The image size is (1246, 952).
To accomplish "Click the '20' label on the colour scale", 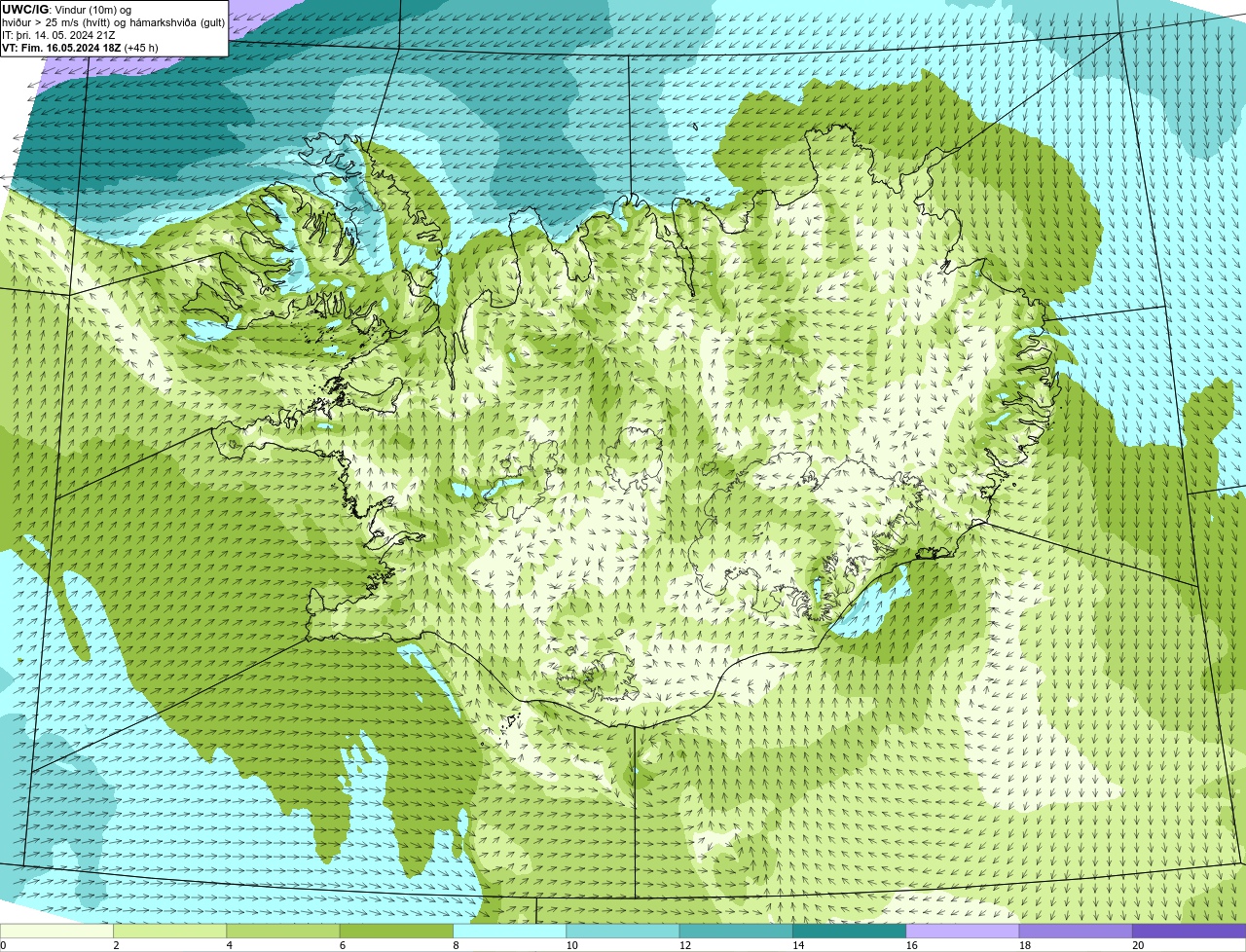I will [x=1138, y=945].
